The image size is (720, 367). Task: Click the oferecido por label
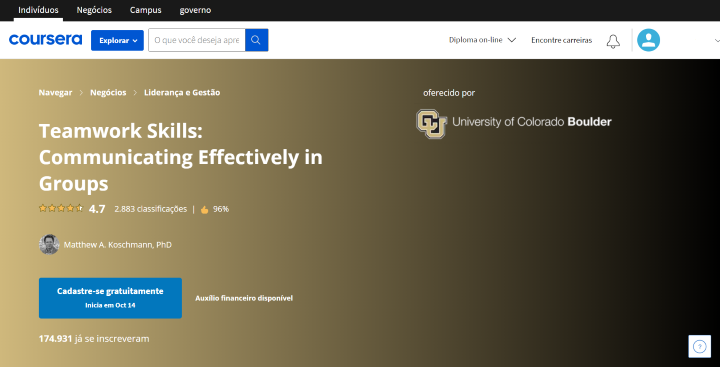tap(449, 93)
